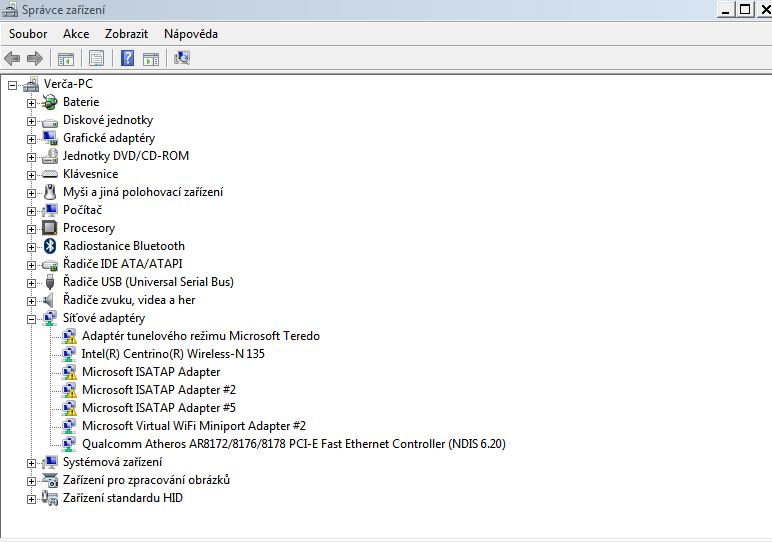
Task: Select the Verča-PC computer root icon
Action: tap(31, 84)
